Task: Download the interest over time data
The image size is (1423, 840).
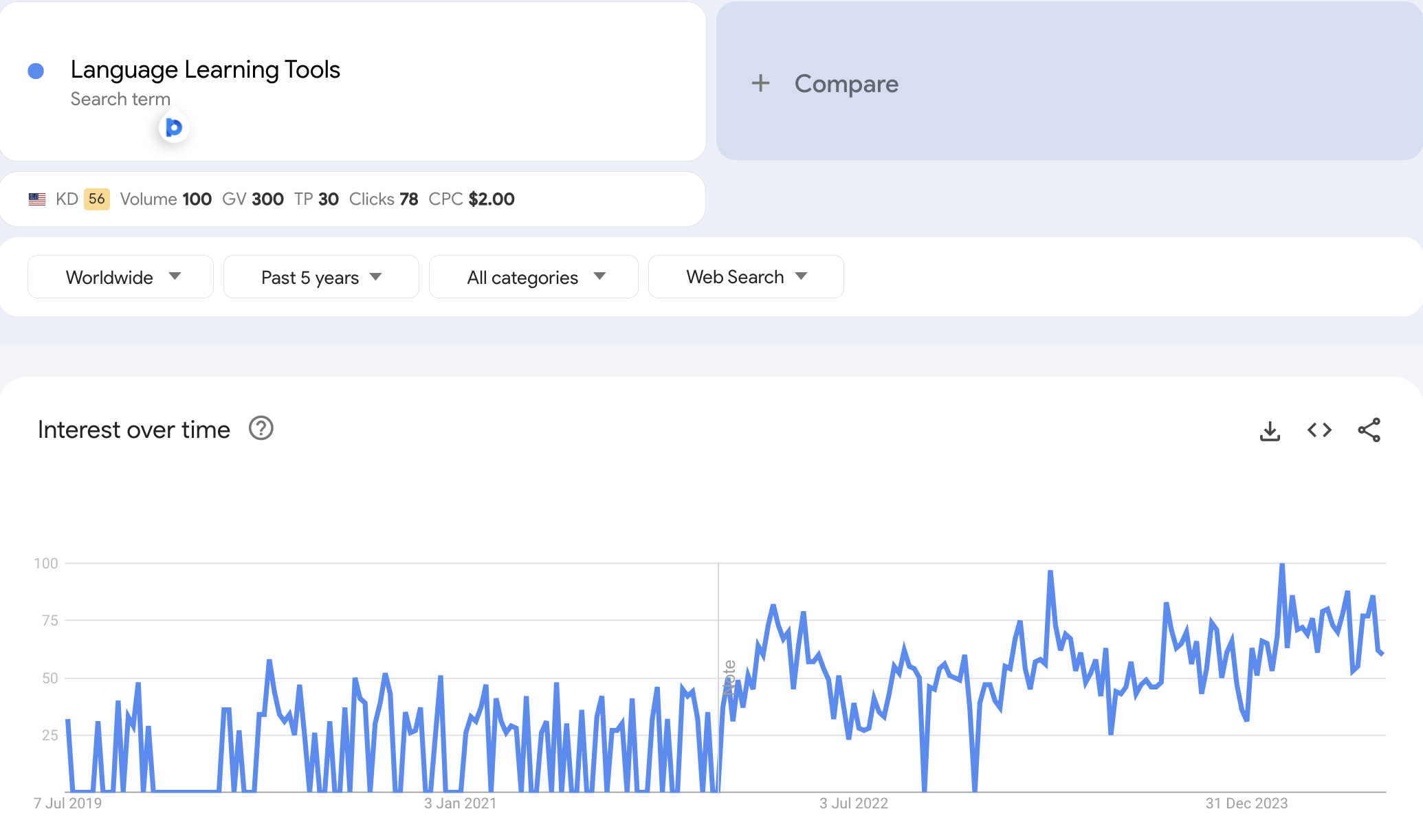Action: pyautogui.click(x=1270, y=431)
